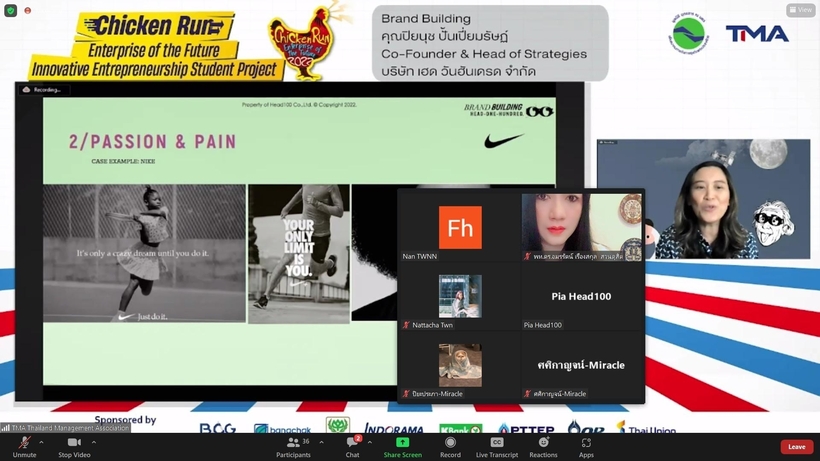The width and height of the screenshot is (820, 461).
Task: Select the ปิยปรภา-Miracle thumbnail with photo
Action: coord(460,365)
